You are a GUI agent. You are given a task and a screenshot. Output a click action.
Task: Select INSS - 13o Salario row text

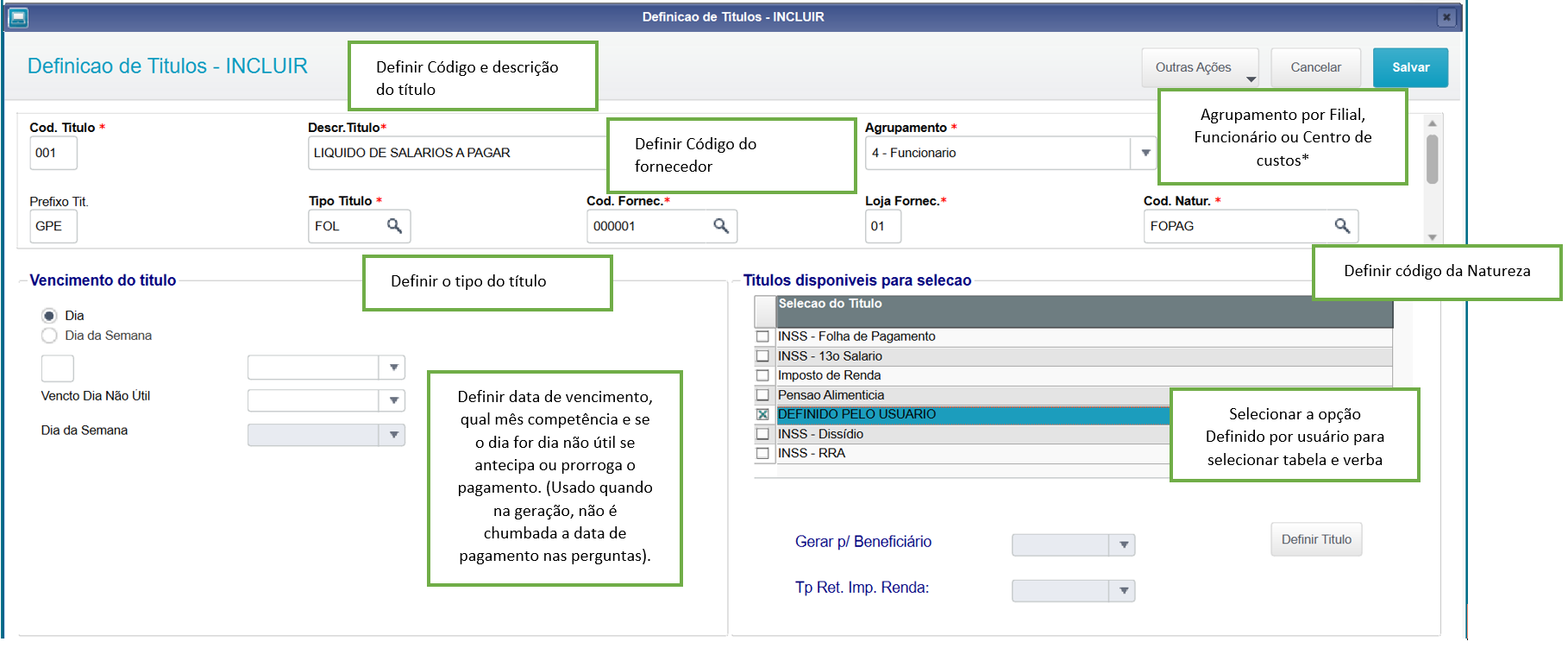pos(830,356)
